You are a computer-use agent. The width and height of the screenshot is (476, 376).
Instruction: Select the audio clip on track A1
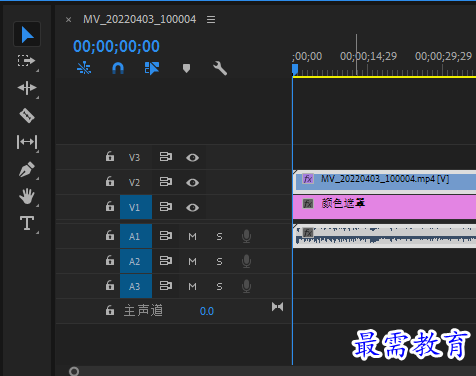tap(384, 236)
